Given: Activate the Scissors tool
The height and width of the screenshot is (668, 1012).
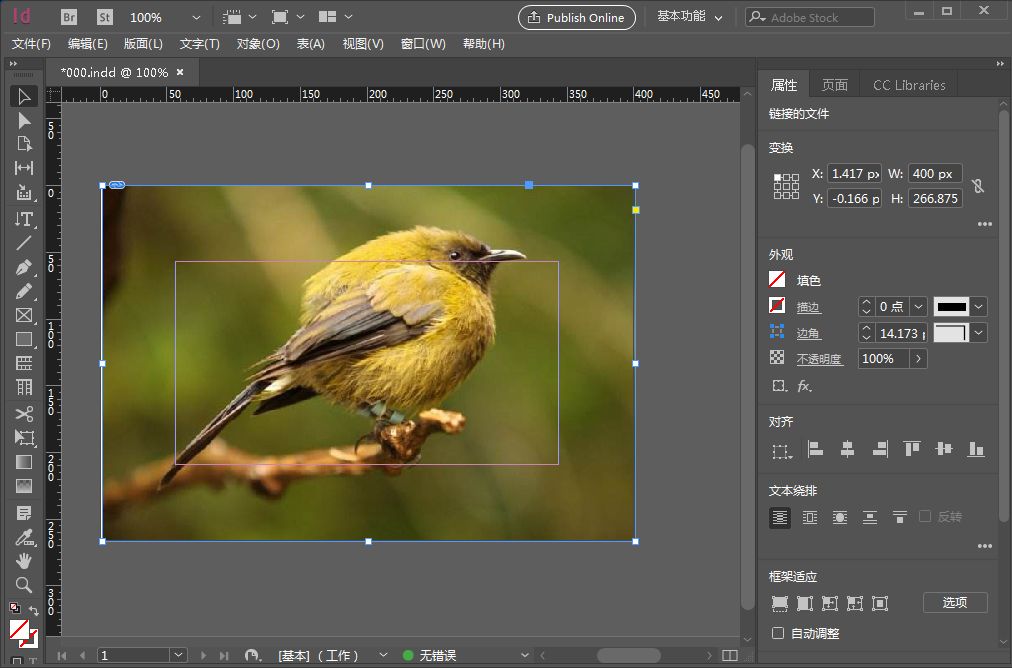Looking at the screenshot, I should pyautogui.click(x=24, y=414).
